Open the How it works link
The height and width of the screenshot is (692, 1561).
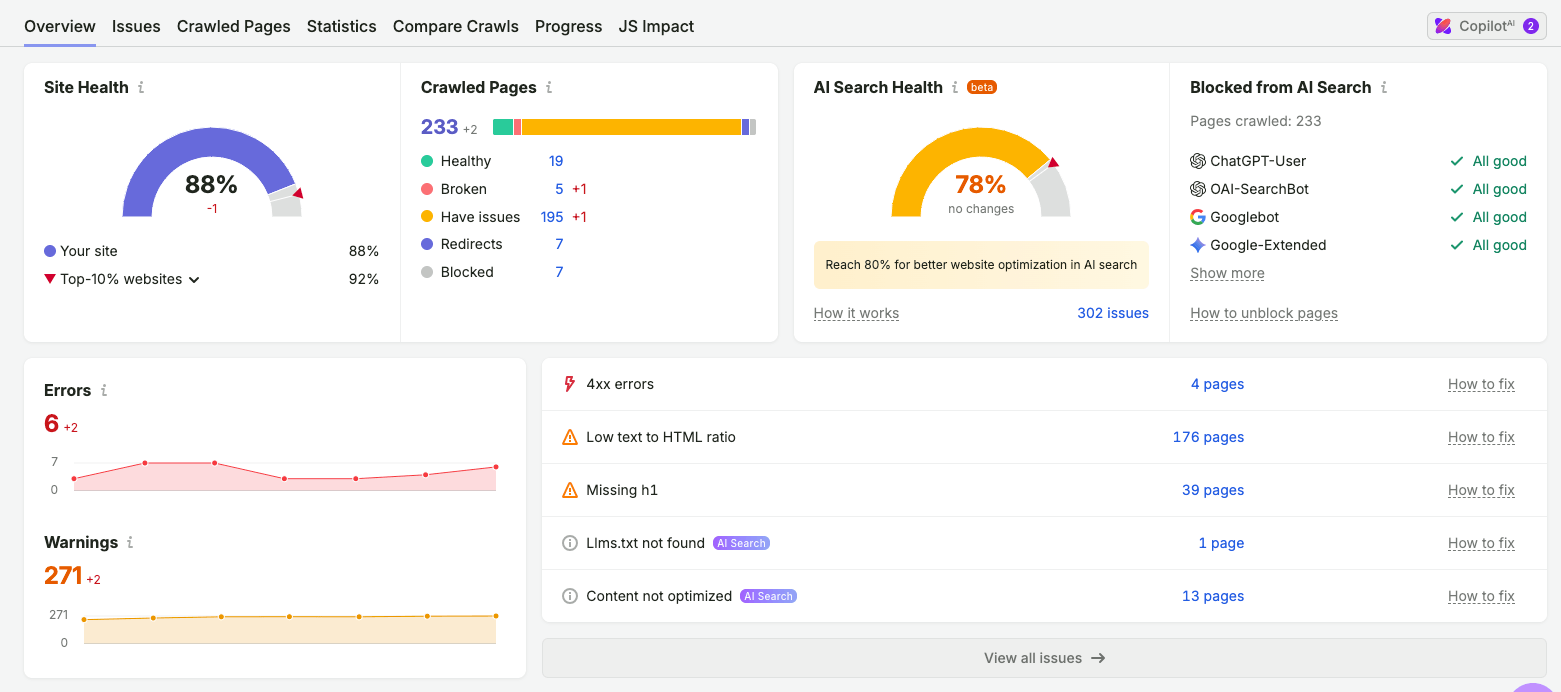coord(856,313)
